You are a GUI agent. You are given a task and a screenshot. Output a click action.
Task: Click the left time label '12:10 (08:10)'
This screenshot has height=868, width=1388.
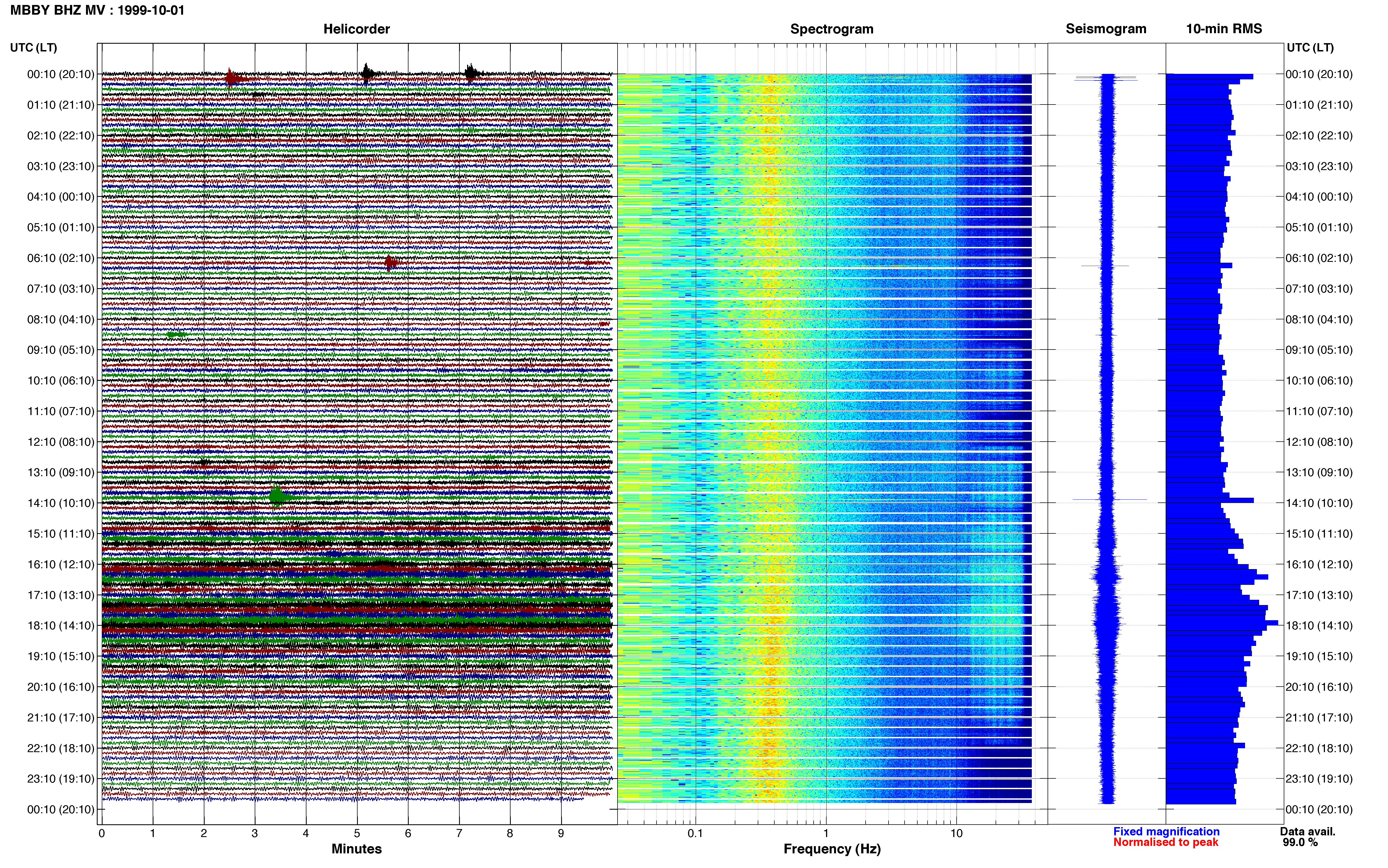point(61,442)
